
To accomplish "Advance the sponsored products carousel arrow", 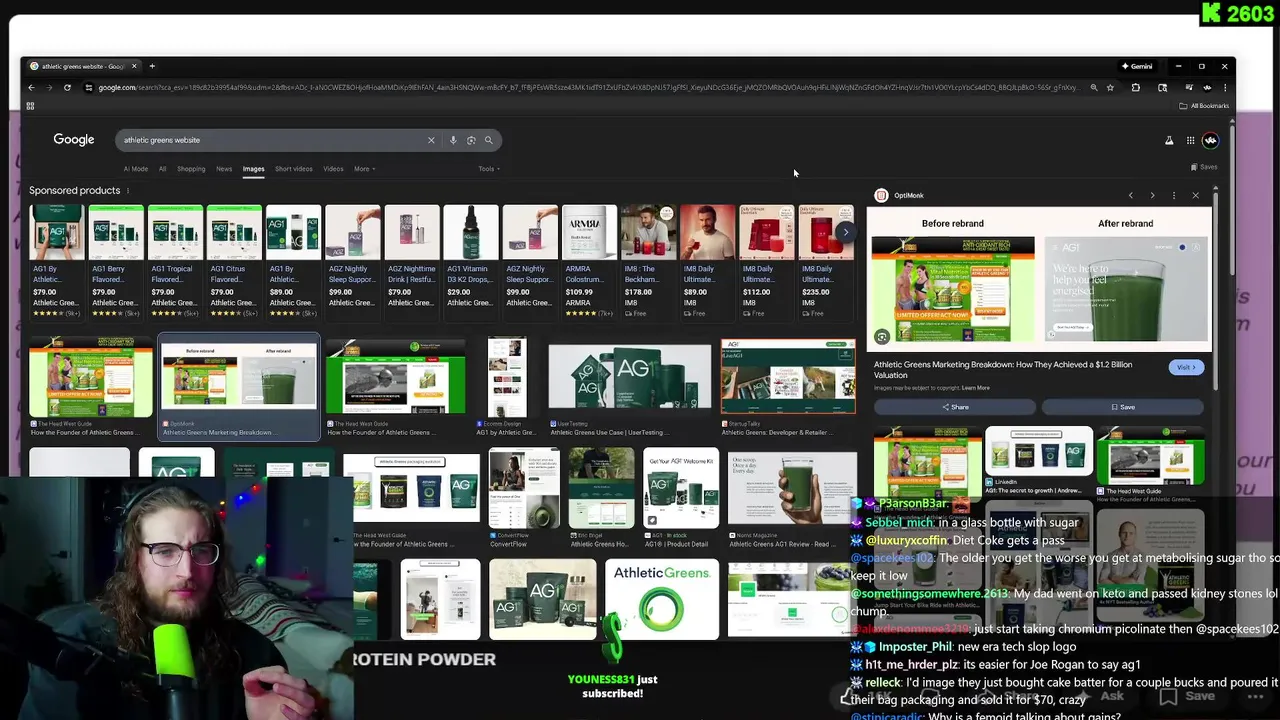I will (x=845, y=232).
